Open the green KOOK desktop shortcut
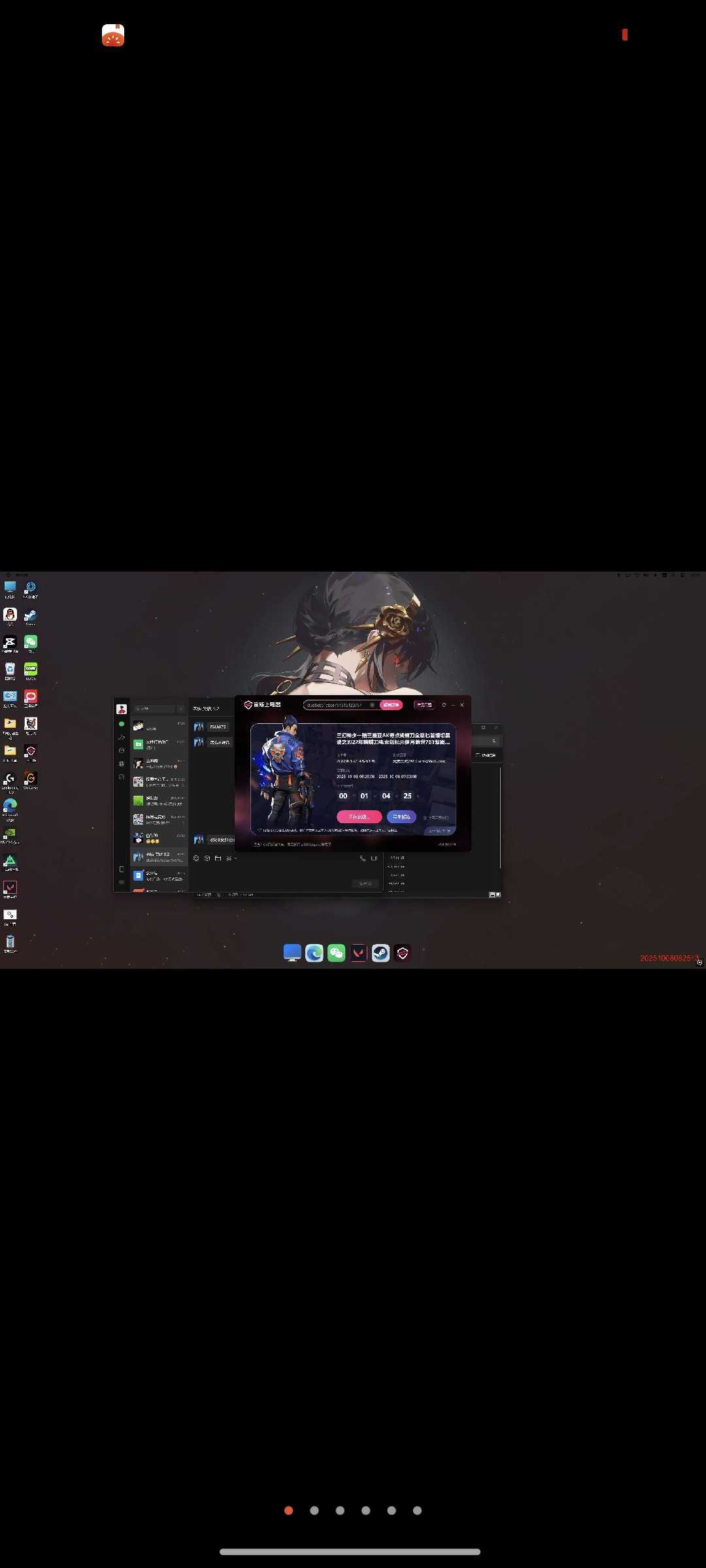This screenshot has height=1568, width=706. pos(31,669)
